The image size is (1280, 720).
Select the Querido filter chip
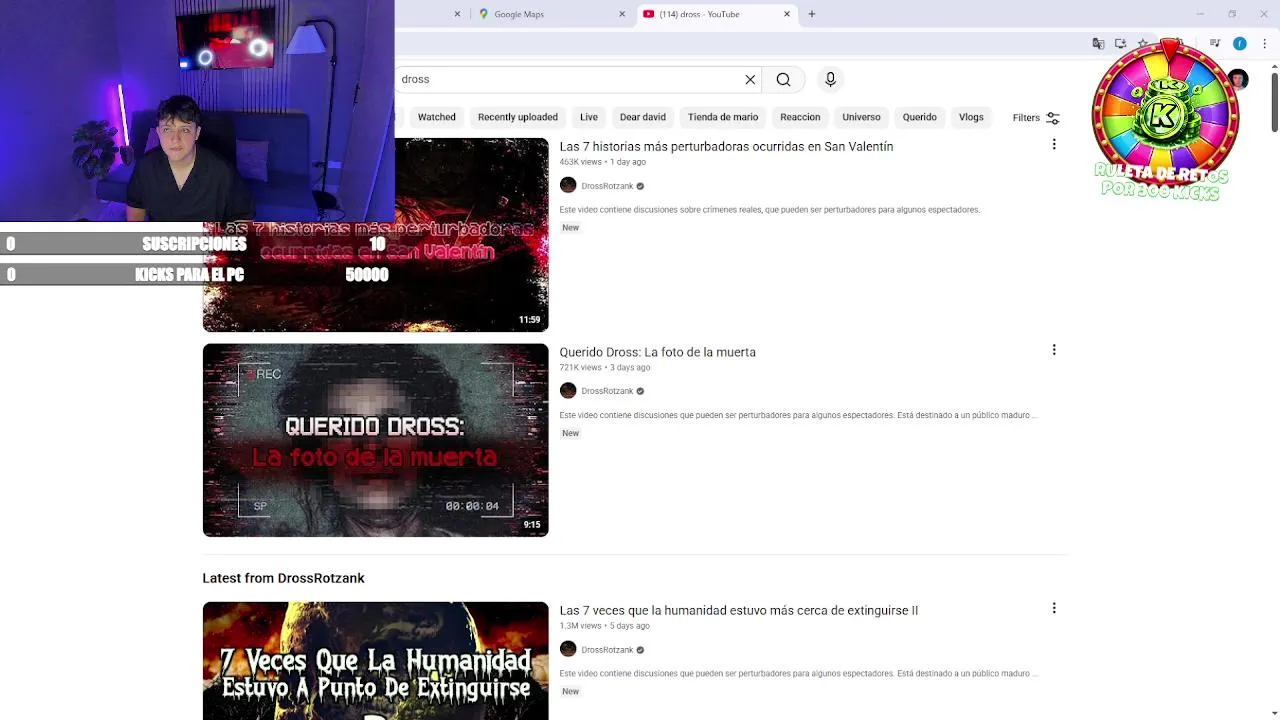pos(919,117)
